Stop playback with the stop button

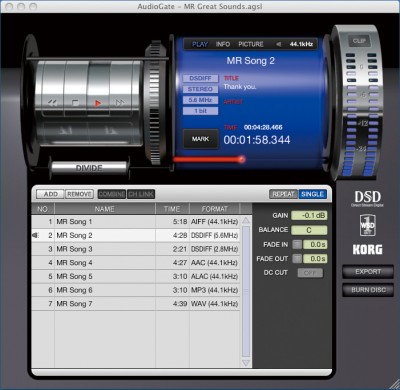(x=76, y=103)
